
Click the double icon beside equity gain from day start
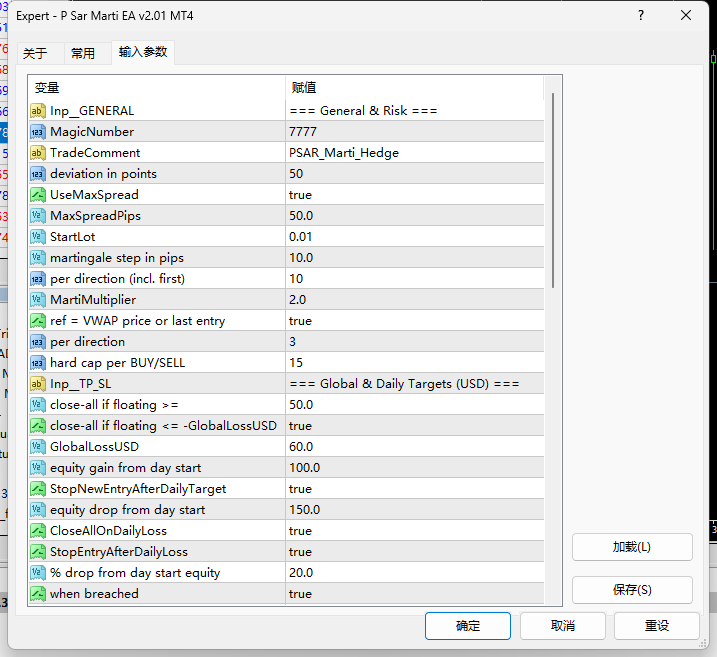pyautogui.click(x=38, y=468)
